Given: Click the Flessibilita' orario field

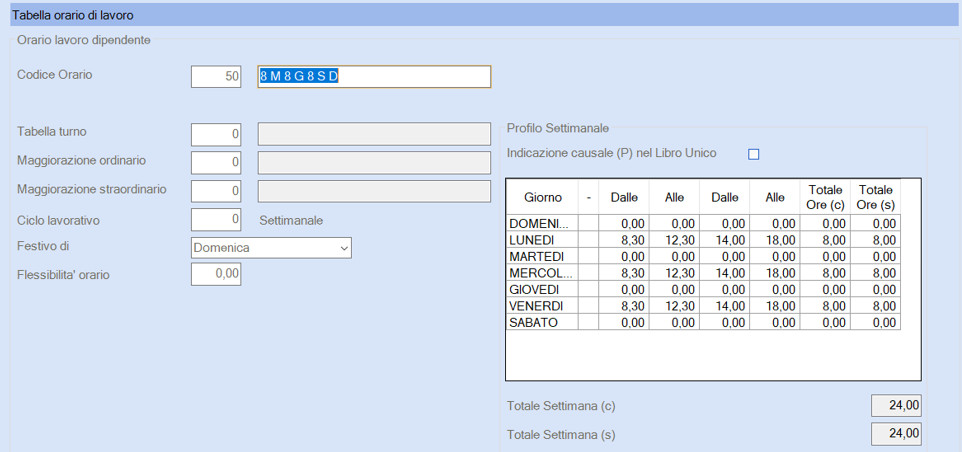Looking at the screenshot, I should tap(216, 274).
